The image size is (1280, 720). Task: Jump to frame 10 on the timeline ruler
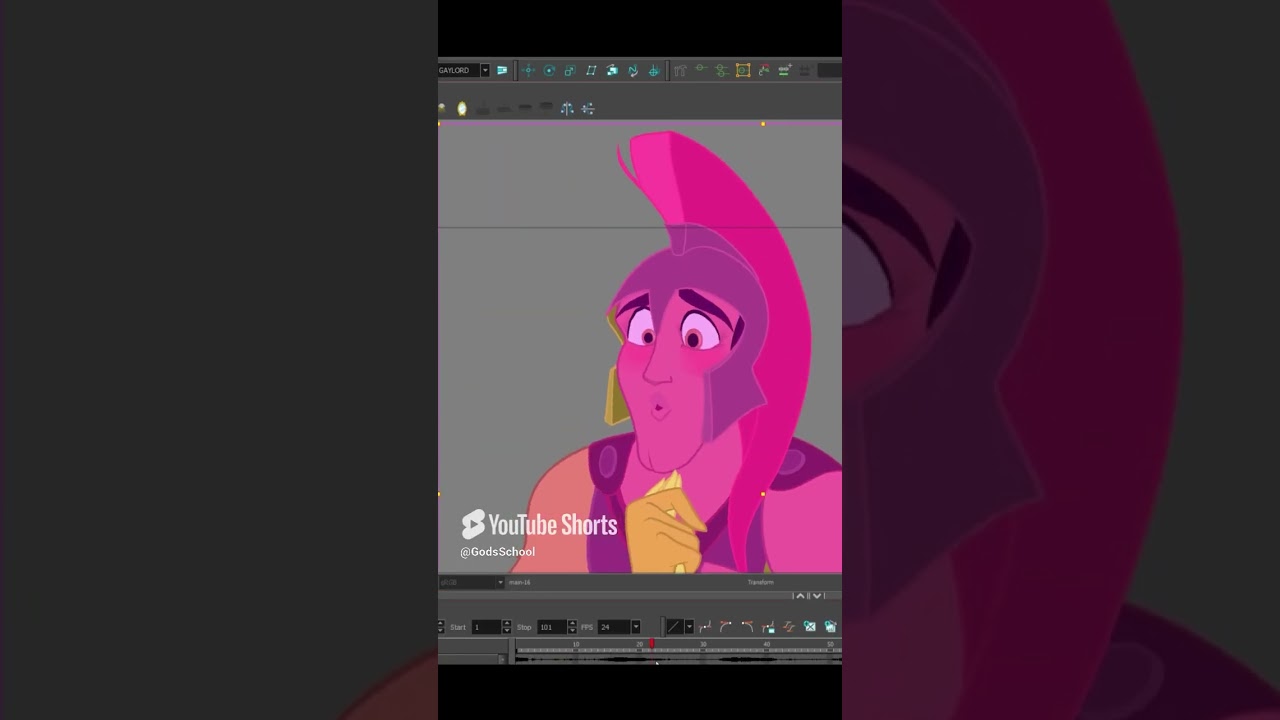(x=576, y=644)
